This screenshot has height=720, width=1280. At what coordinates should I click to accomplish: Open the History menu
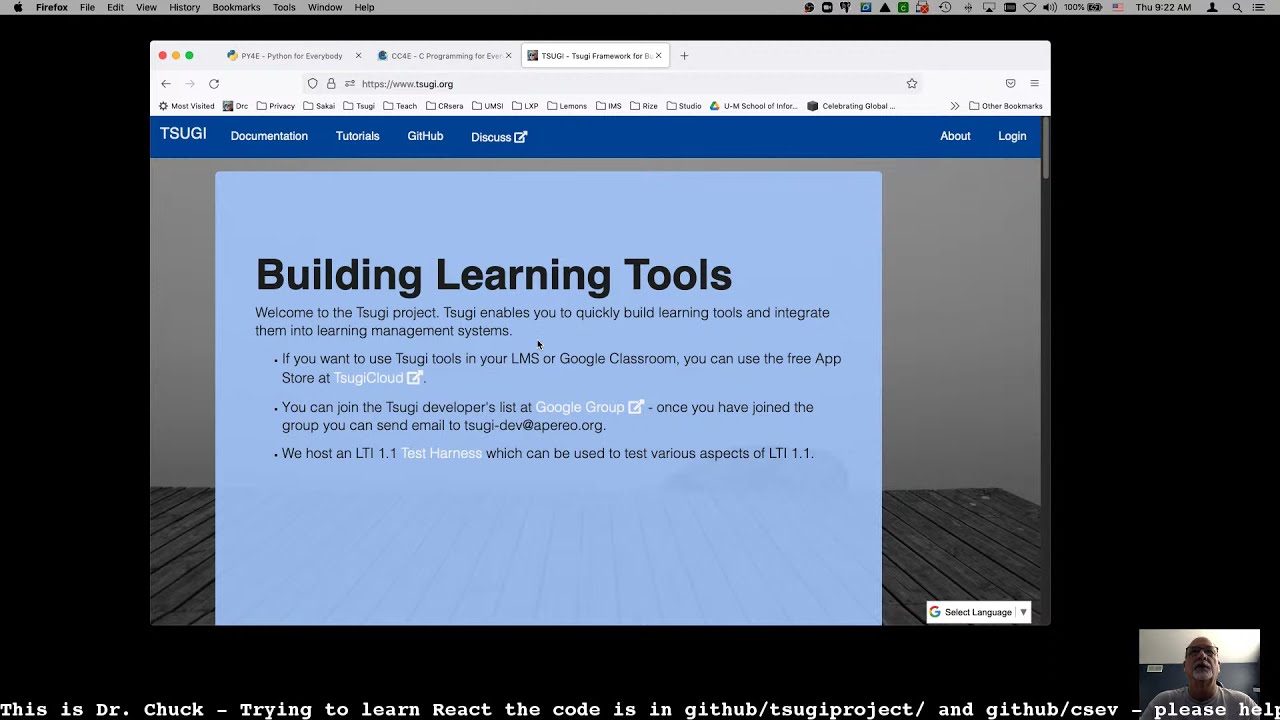click(185, 7)
